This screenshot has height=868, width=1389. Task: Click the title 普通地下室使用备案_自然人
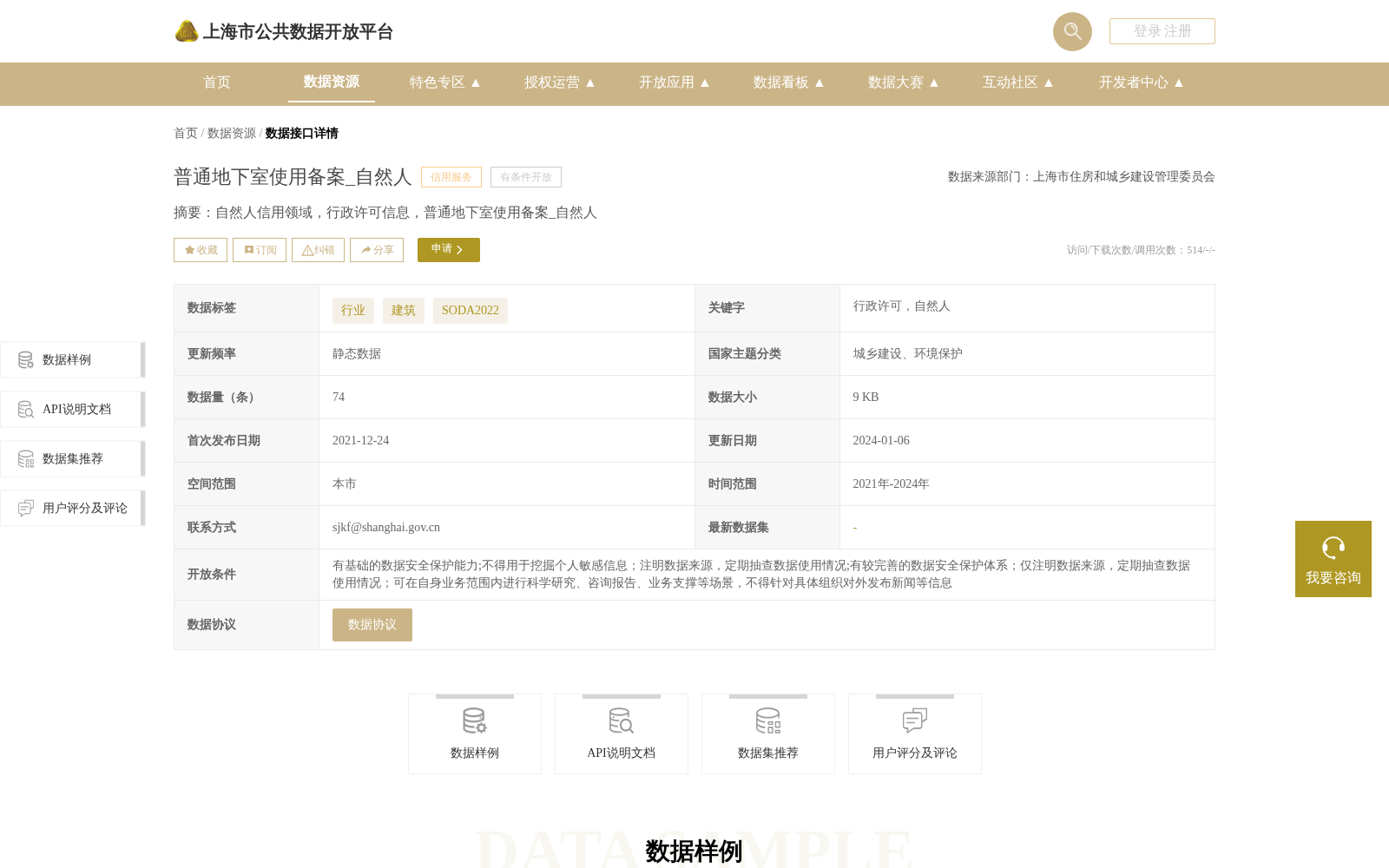(x=293, y=177)
